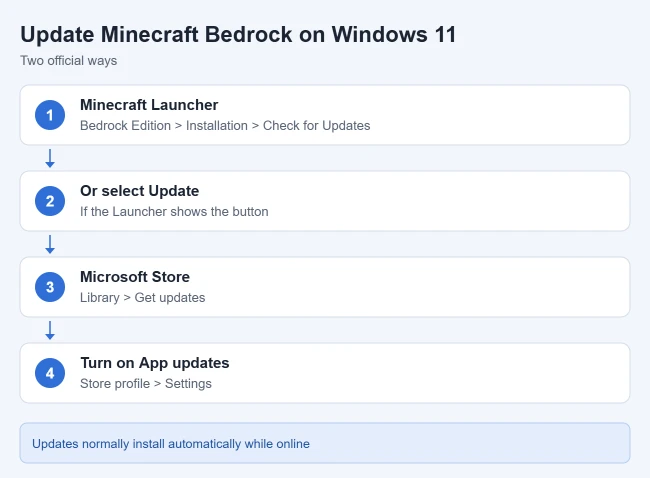Click the 'Minecraft Launcher' card title

point(149,105)
